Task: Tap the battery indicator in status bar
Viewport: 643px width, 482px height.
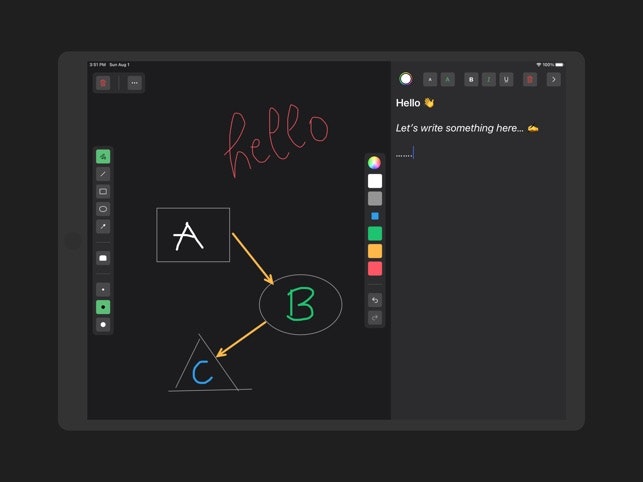Action: point(559,65)
